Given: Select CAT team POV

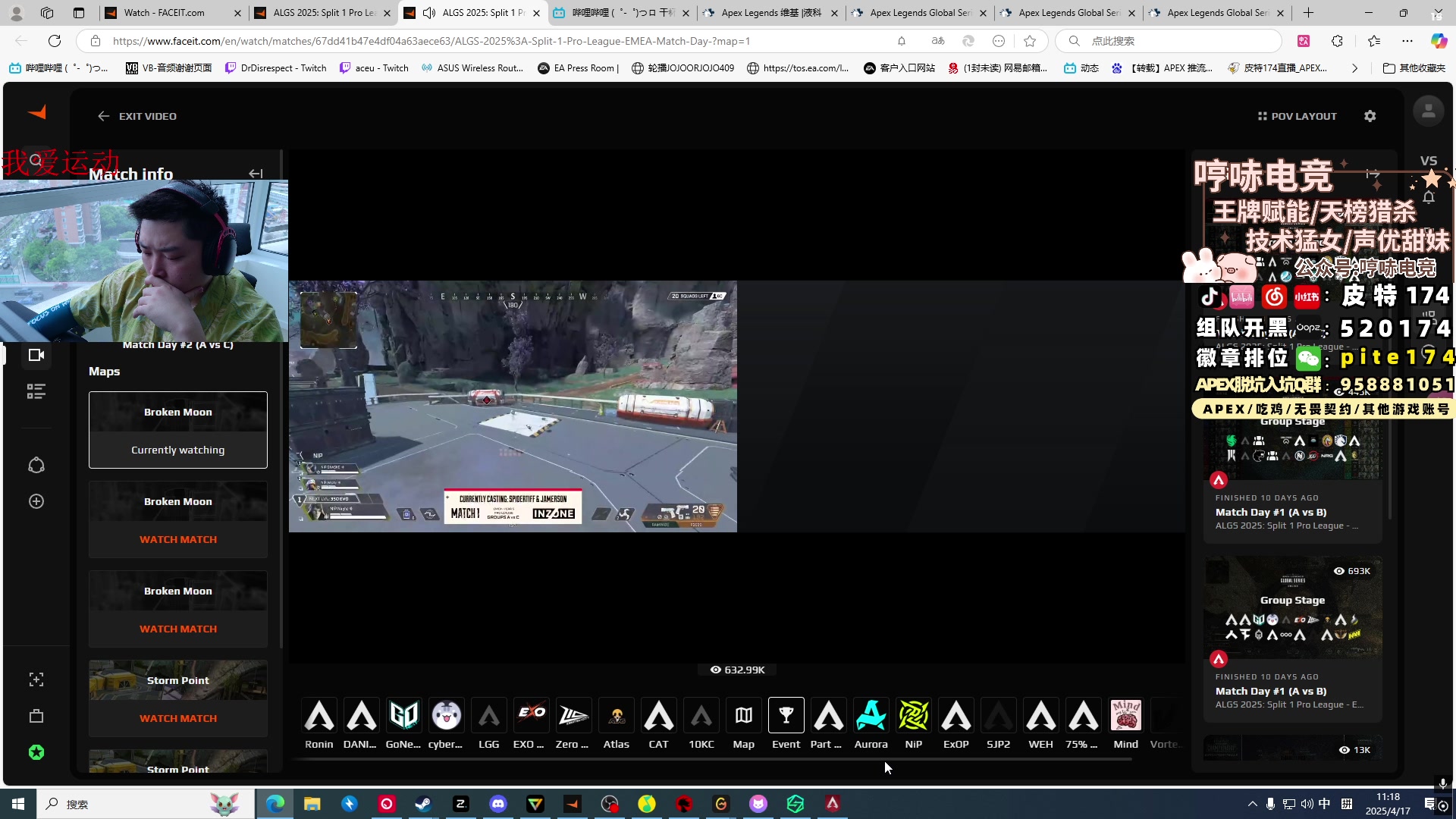Looking at the screenshot, I should point(659,723).
